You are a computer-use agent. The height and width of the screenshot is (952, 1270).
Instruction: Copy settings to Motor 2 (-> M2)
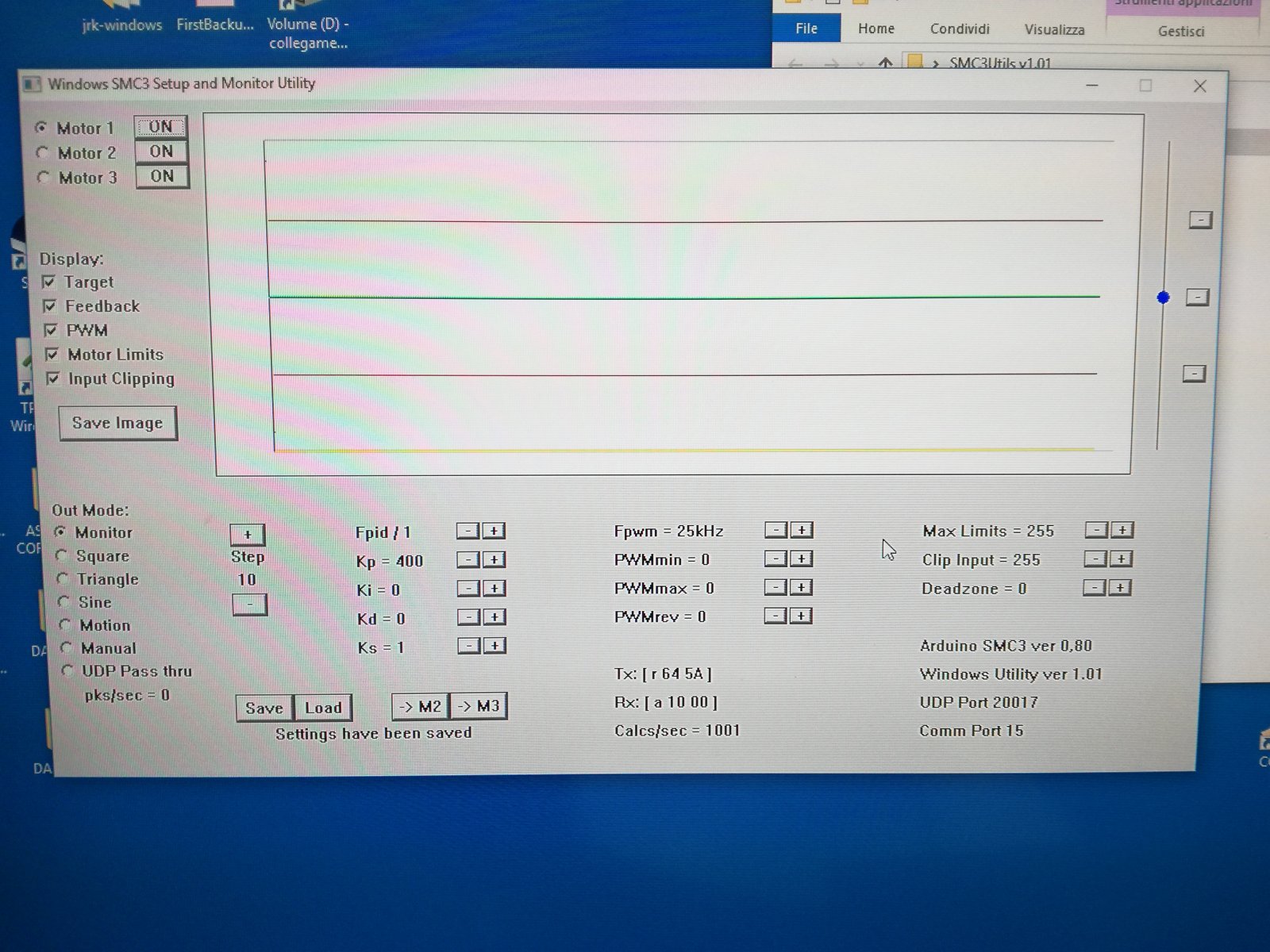pyautogui.click(x=421, y=706)
